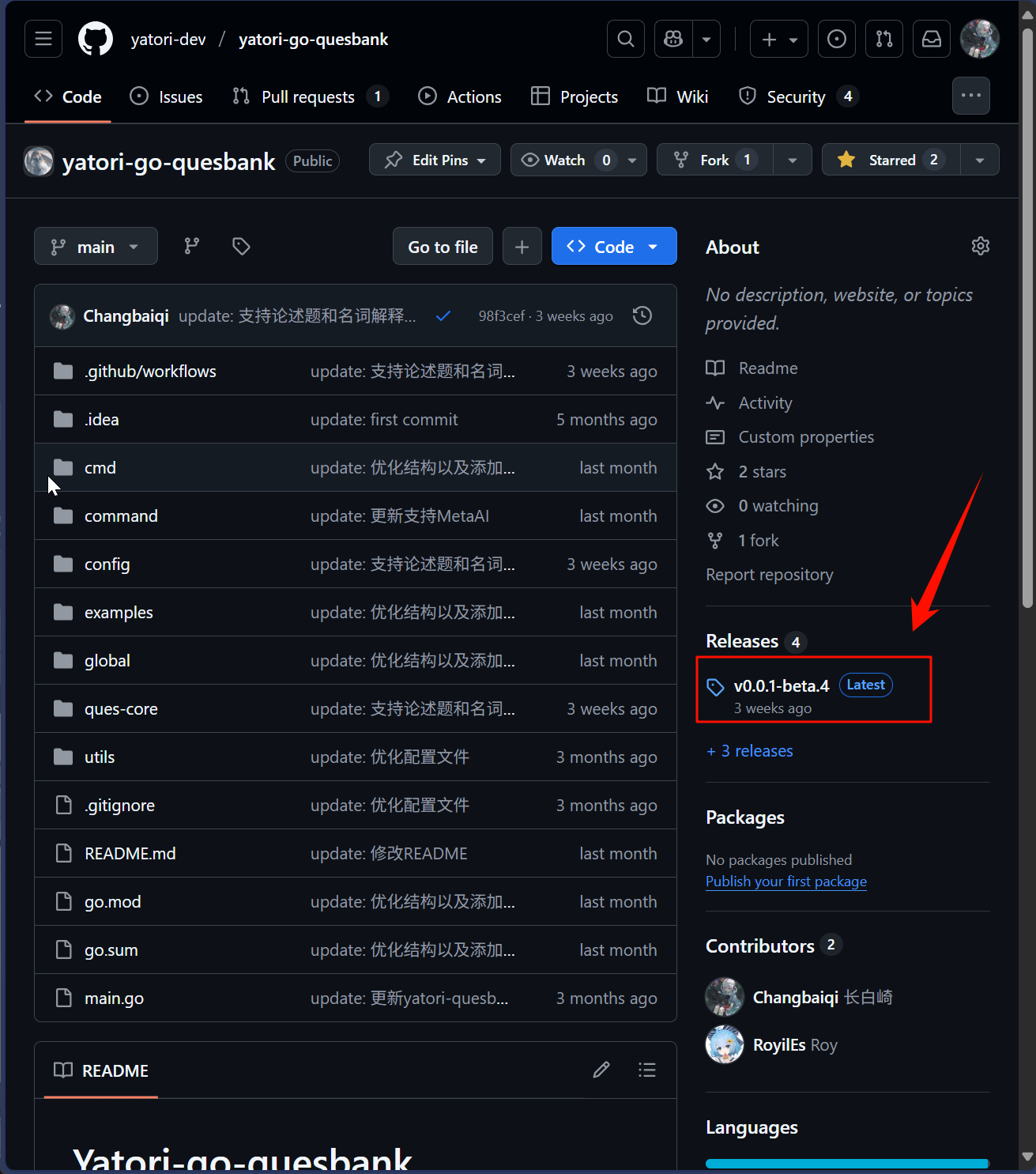Open the hamburger navigation menu
The height and width of the screenshot is (1174, 1036).
(x=43, y=39)
